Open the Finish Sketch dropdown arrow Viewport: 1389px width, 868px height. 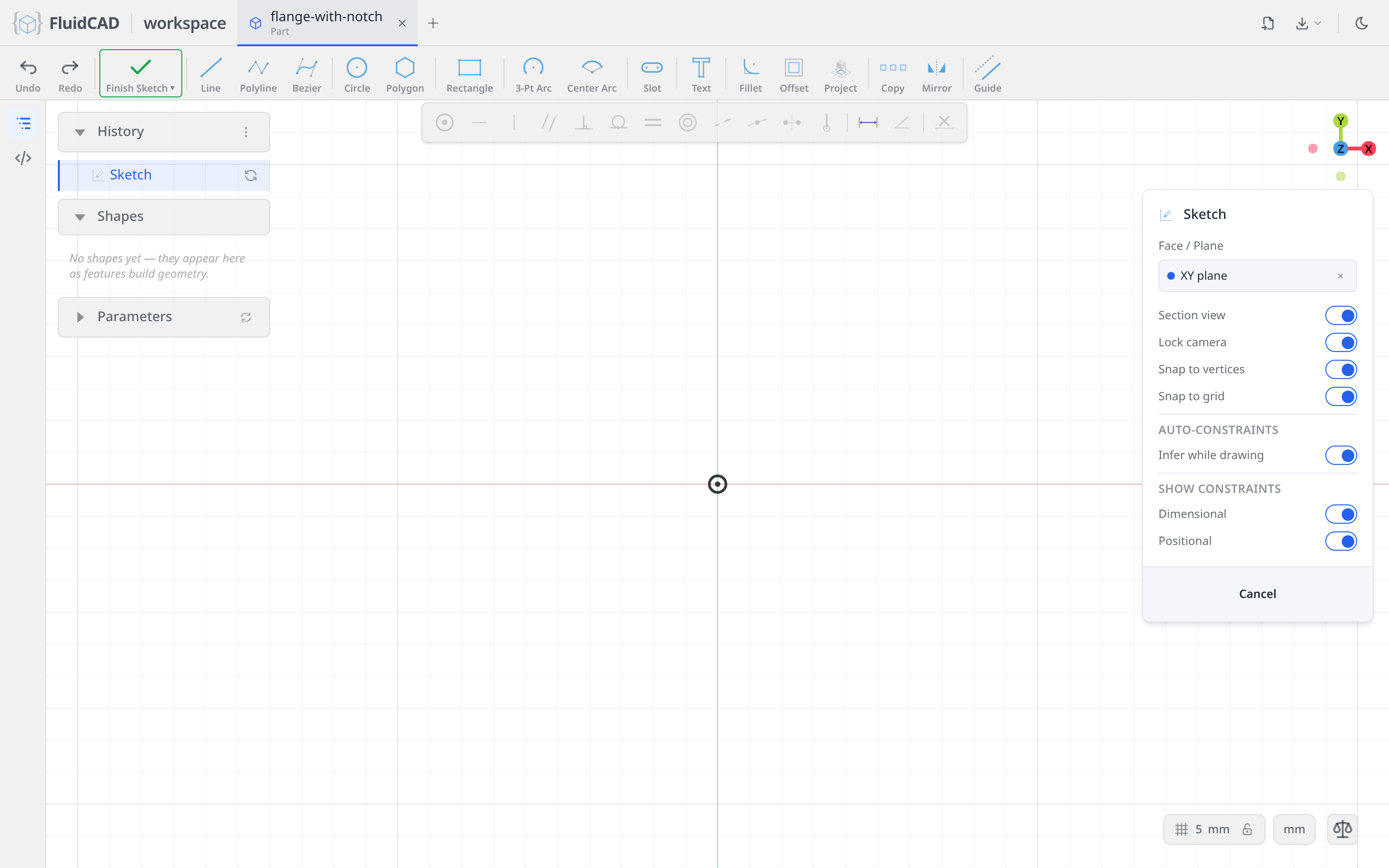click(172, 88)
